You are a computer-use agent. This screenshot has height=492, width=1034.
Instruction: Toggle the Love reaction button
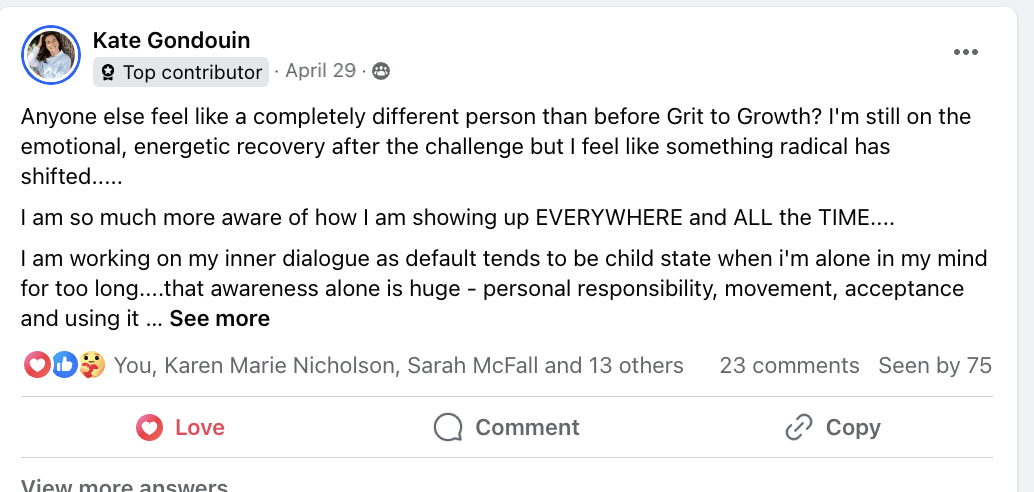181,428
